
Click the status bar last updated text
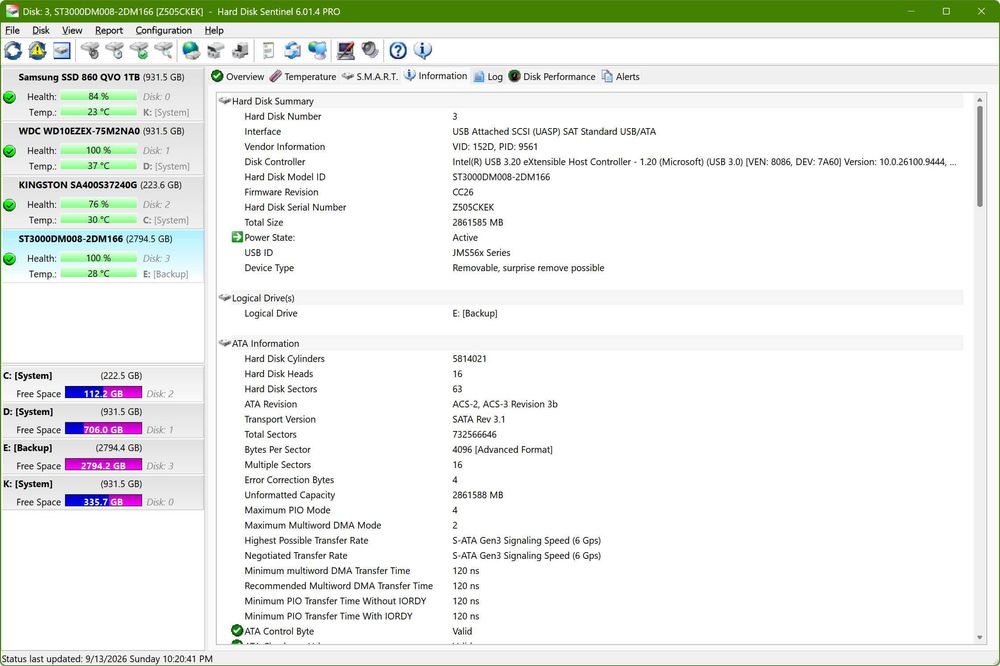click(107, 658)
